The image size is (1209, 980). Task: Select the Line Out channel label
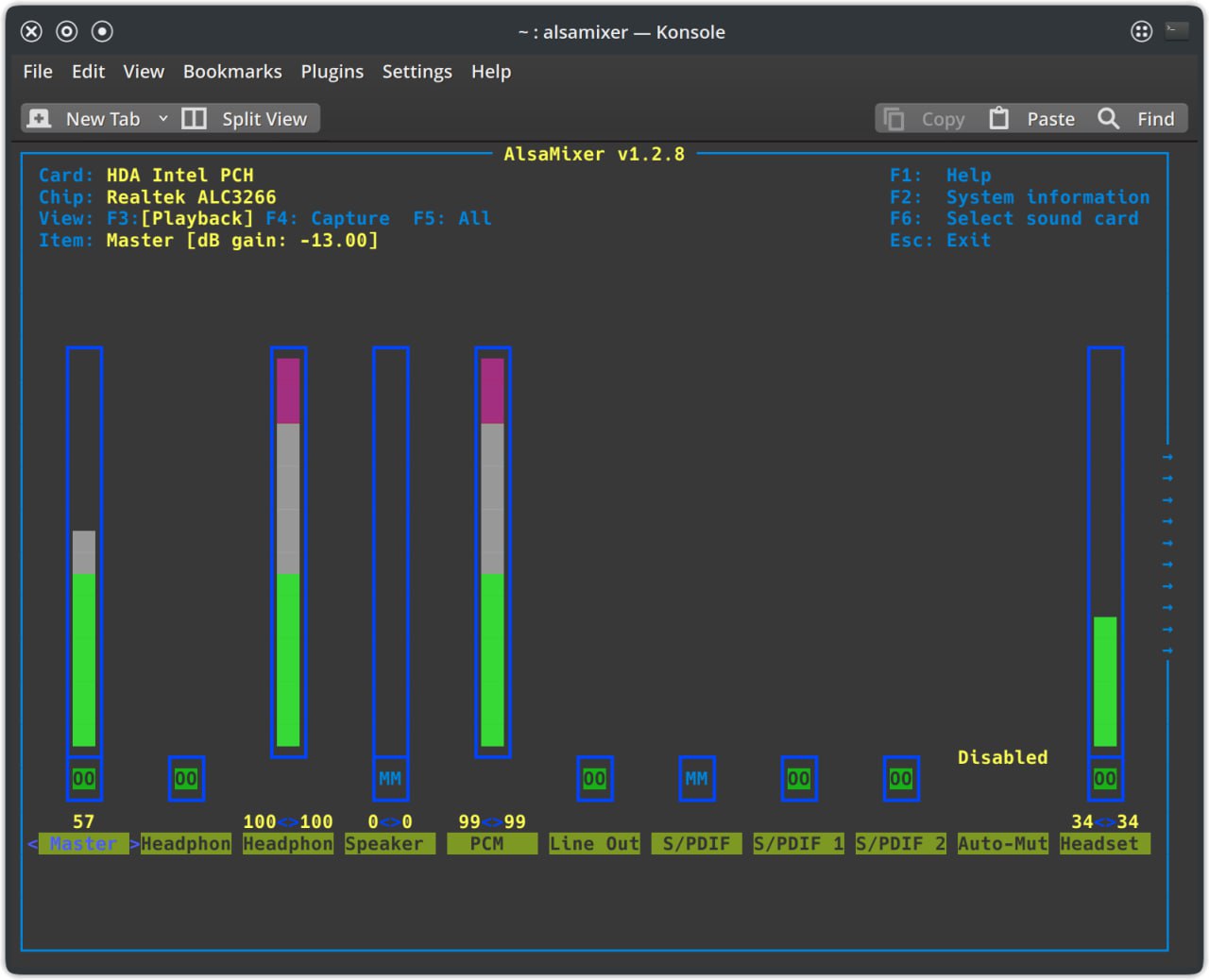point(594,844)
